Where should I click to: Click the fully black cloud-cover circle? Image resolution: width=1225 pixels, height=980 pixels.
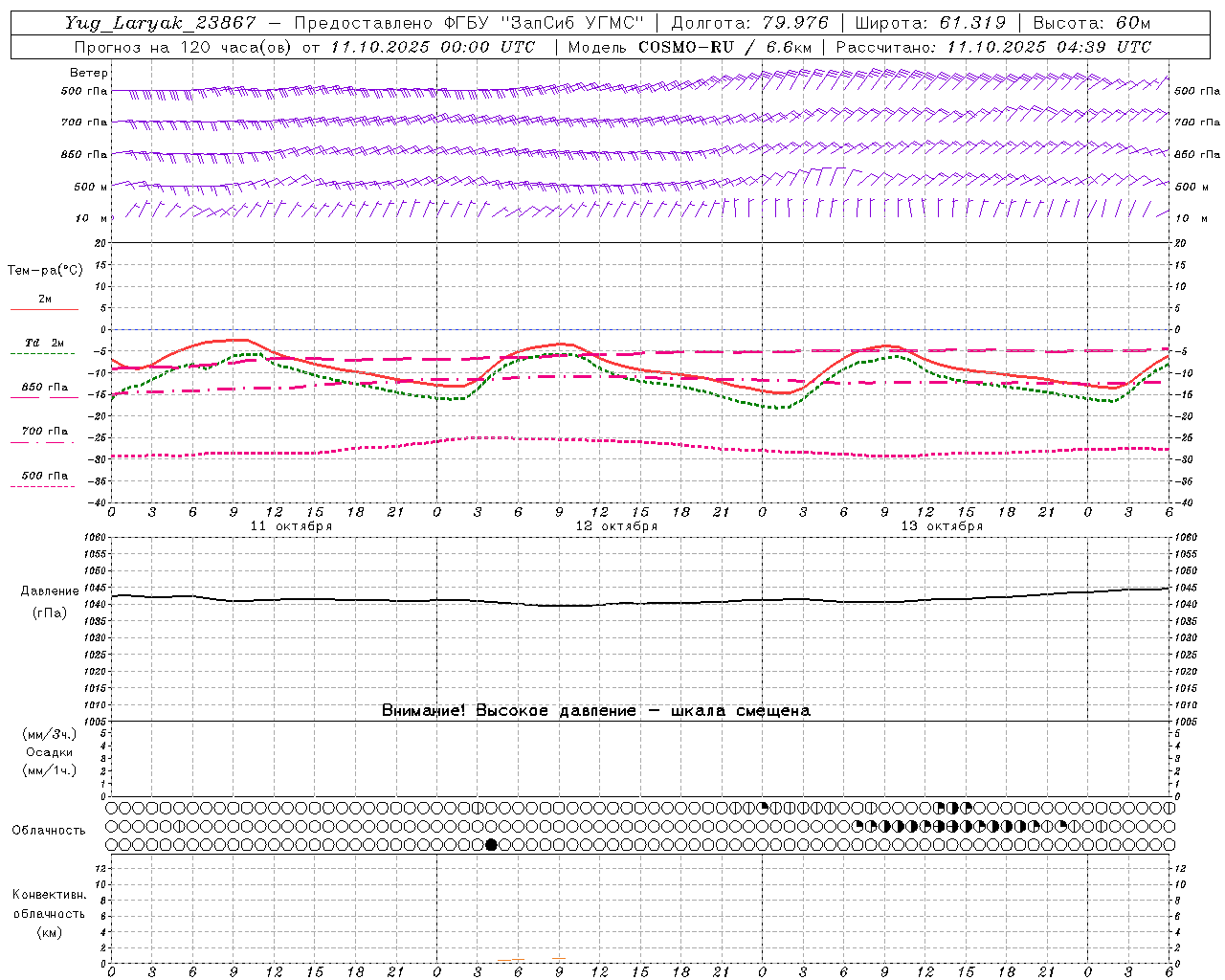pos(491,844)
